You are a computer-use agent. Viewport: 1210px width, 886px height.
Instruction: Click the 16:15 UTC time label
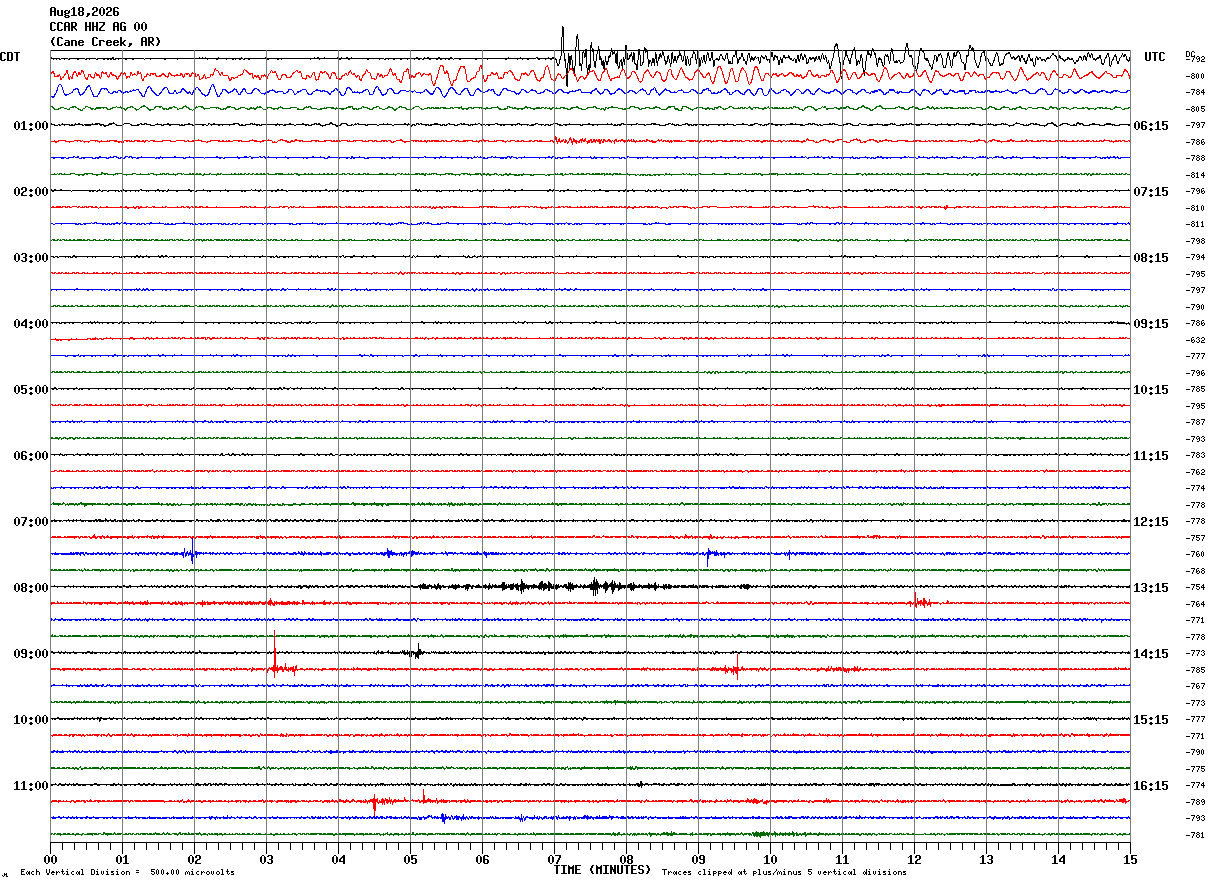click(x=1151, y=786)
